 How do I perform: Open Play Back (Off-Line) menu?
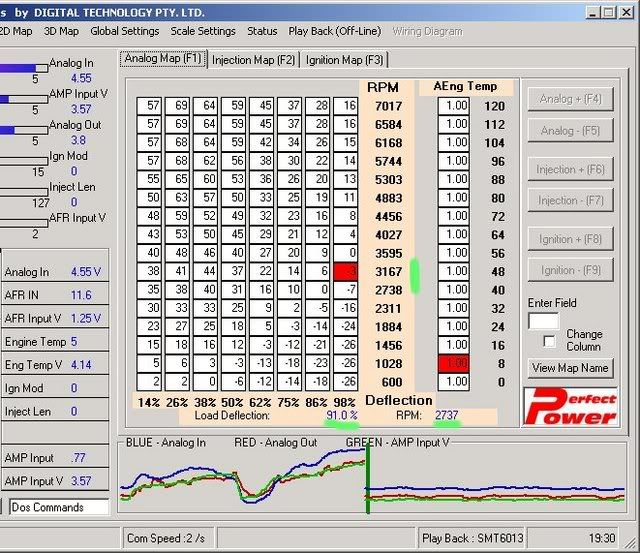click(335, 31)
